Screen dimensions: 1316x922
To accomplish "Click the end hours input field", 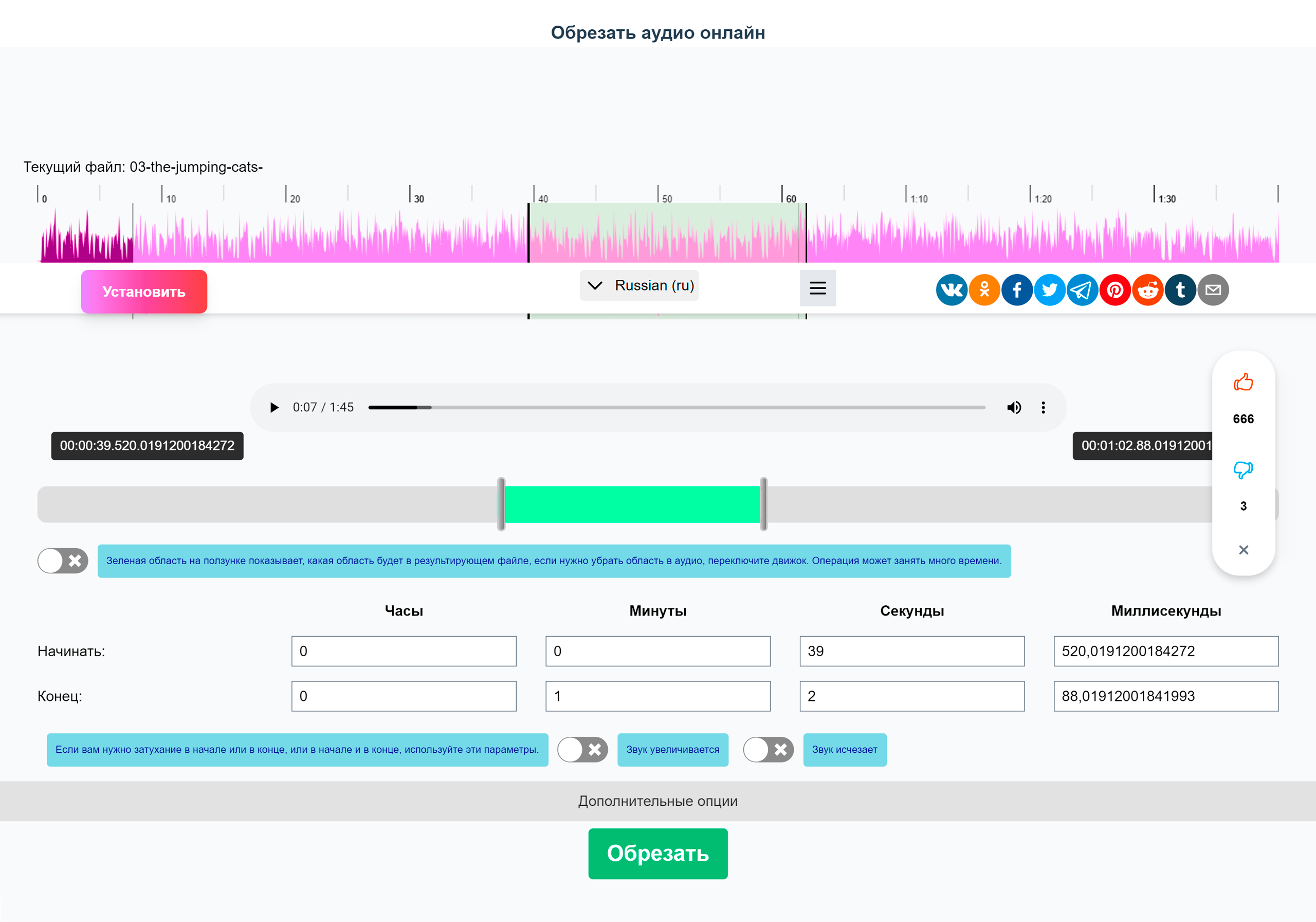I will point(404,696).
